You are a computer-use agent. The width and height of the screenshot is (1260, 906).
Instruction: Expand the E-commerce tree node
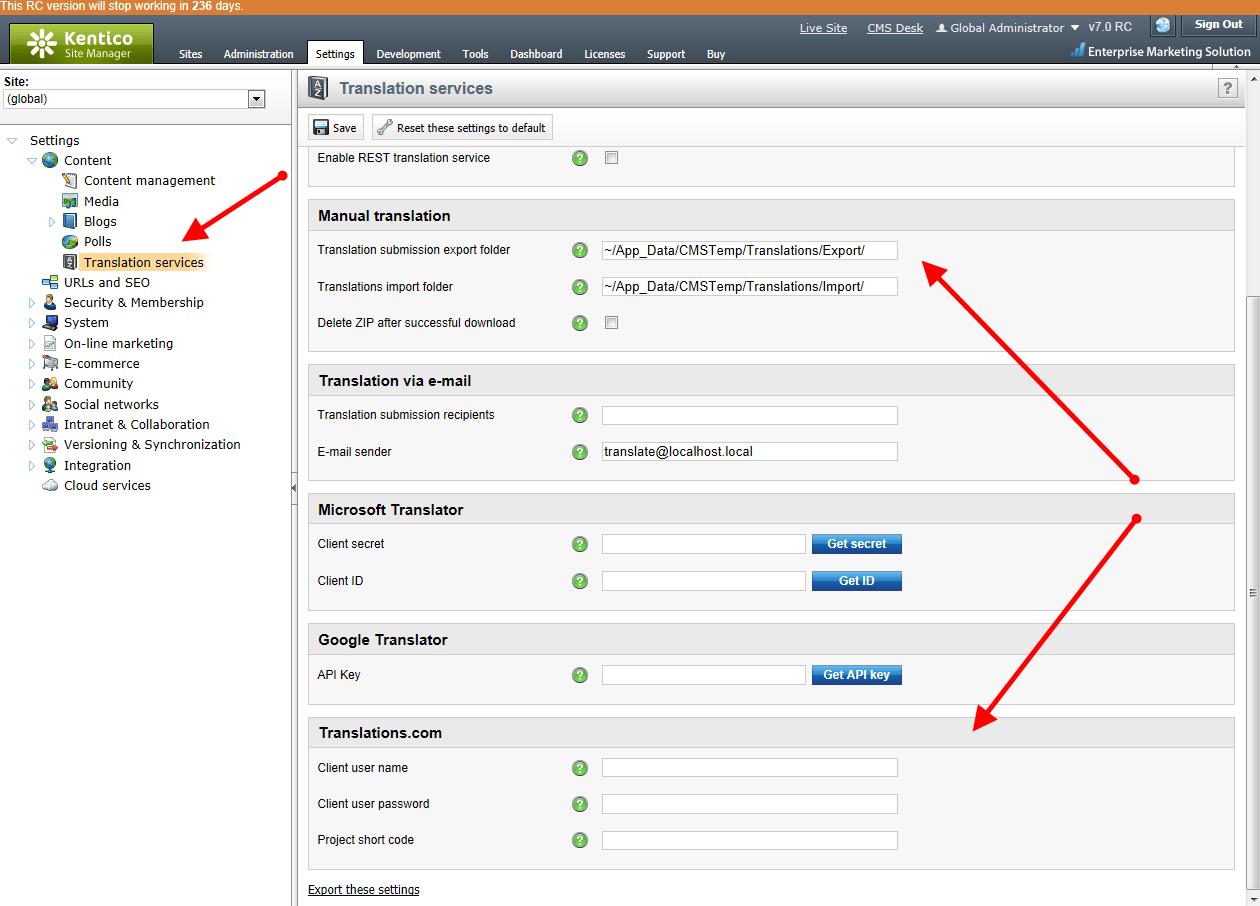(x=32, y=364)
